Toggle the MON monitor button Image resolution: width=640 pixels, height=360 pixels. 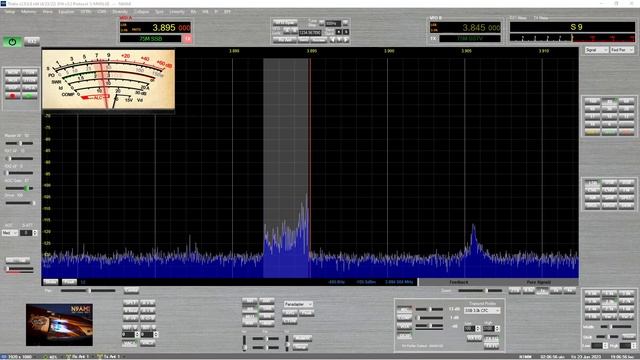[x=13, y=72]
